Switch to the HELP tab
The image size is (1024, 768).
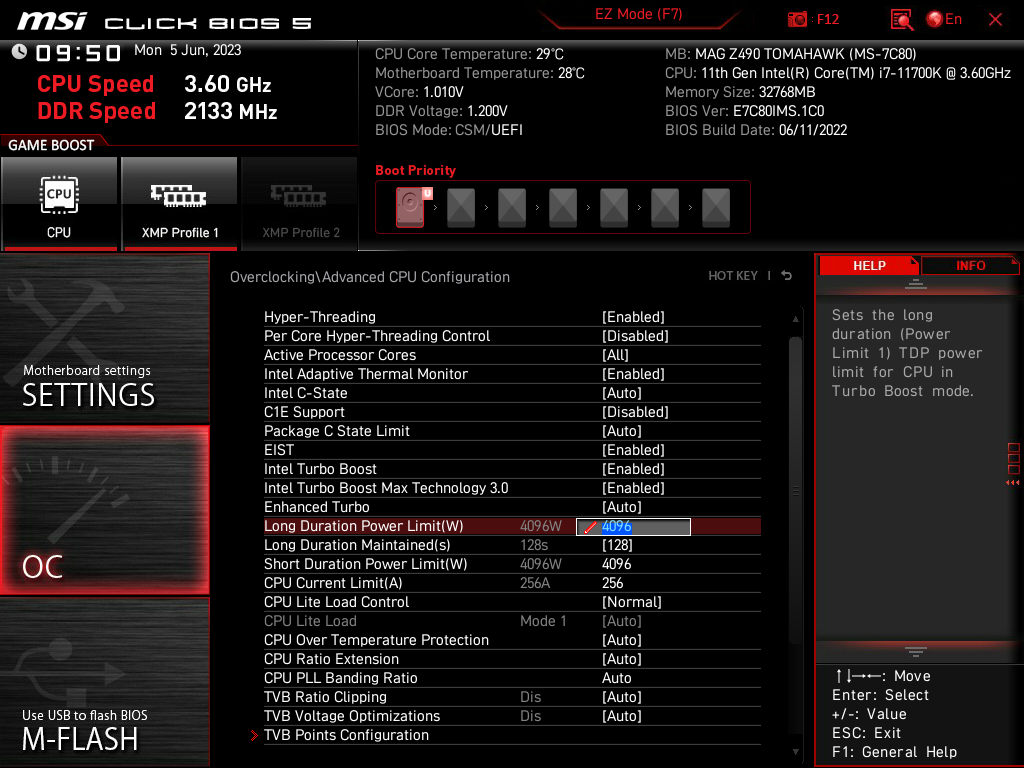click(x=869, y=266)
